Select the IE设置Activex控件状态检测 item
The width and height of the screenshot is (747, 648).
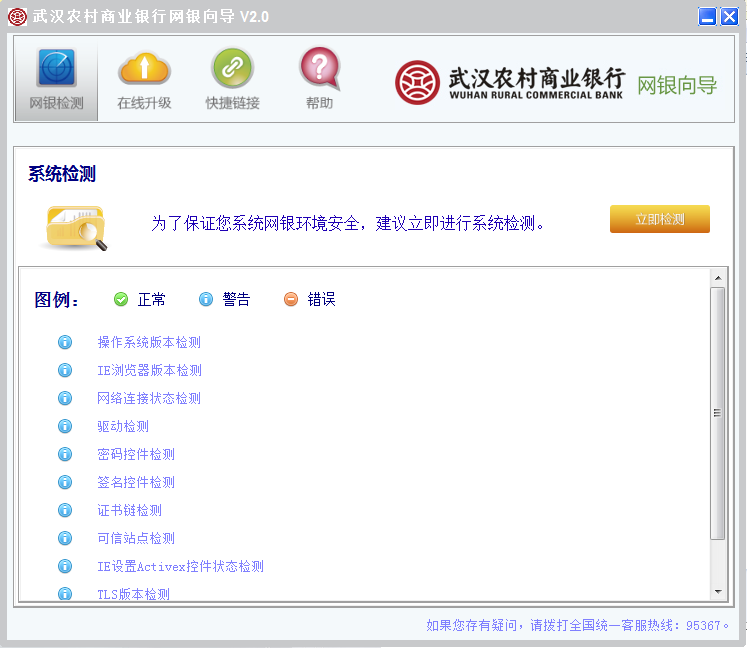point(180,567)
